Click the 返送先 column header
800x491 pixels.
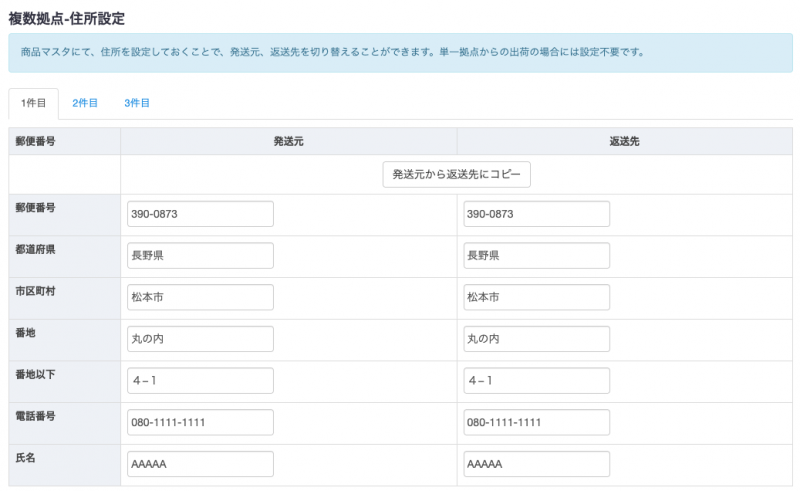click(x=624, y=141)
